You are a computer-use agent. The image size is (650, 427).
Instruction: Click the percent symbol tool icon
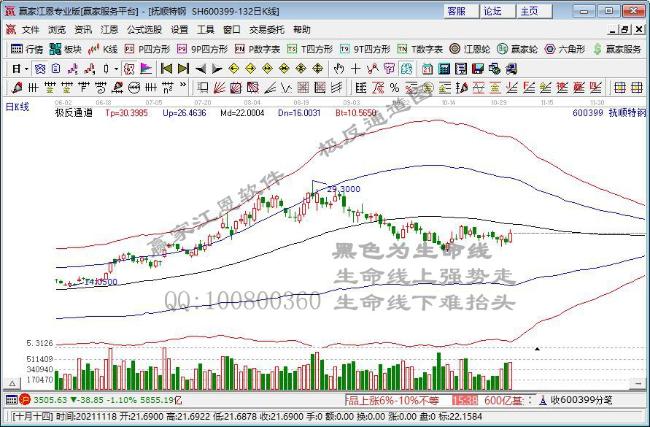click(x=394, y=87)
